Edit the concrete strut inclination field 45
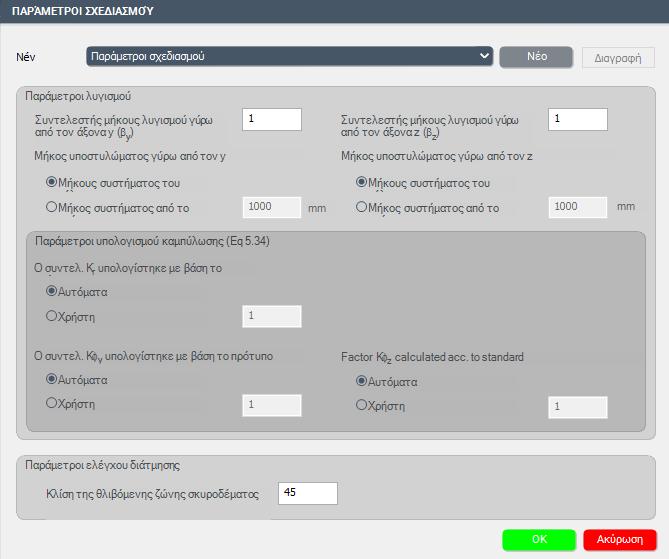The height and width of the screenshot is (559, 669). 308,493
